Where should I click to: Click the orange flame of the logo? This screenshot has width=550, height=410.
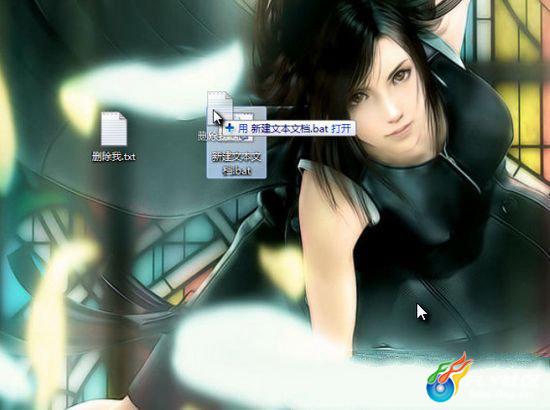point(460,368)
